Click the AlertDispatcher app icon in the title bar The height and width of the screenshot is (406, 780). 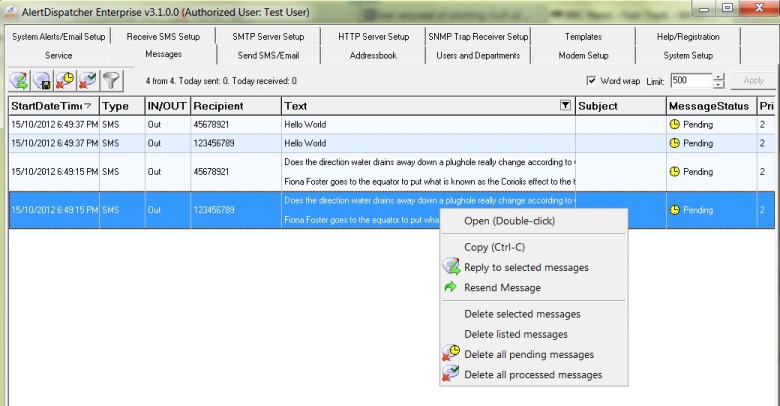pyautogui.click(x=11, y=12)
